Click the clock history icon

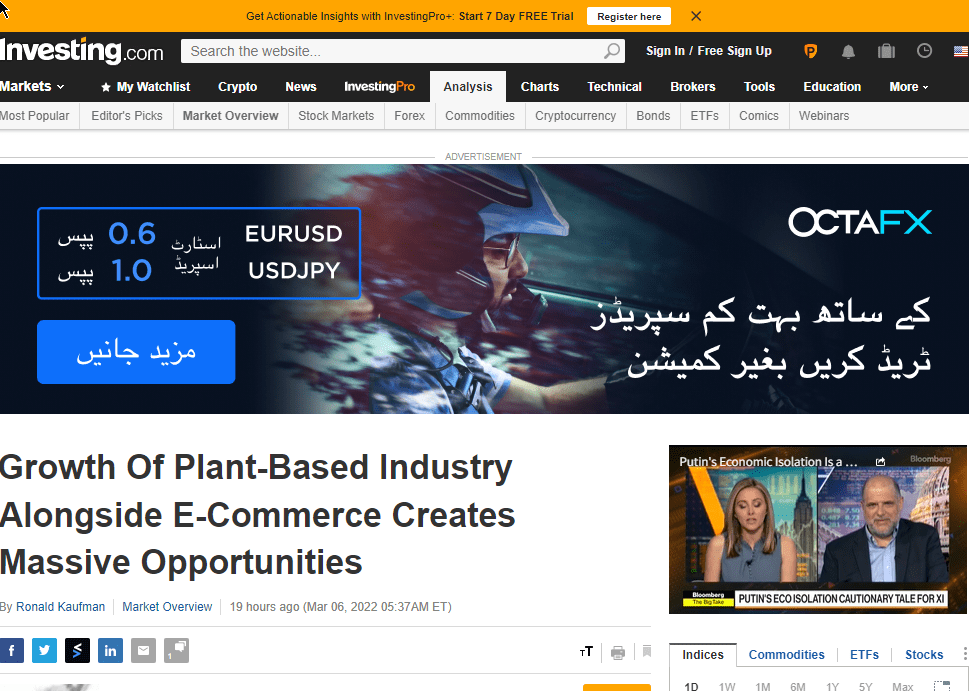pyautogui.click(x=924, y=51)
